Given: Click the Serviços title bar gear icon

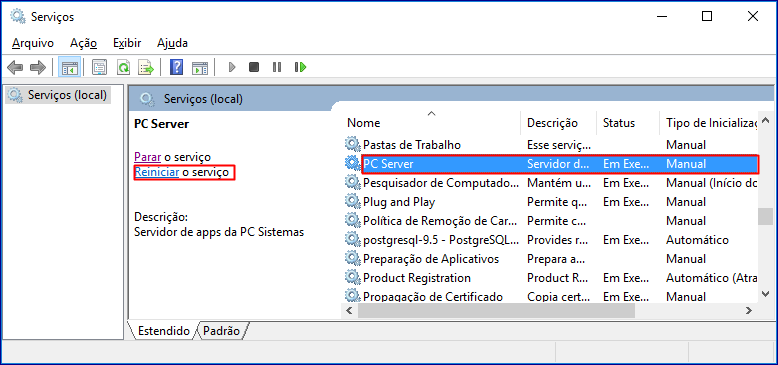Looking at the screenshot, I should (x=17, y=16).
